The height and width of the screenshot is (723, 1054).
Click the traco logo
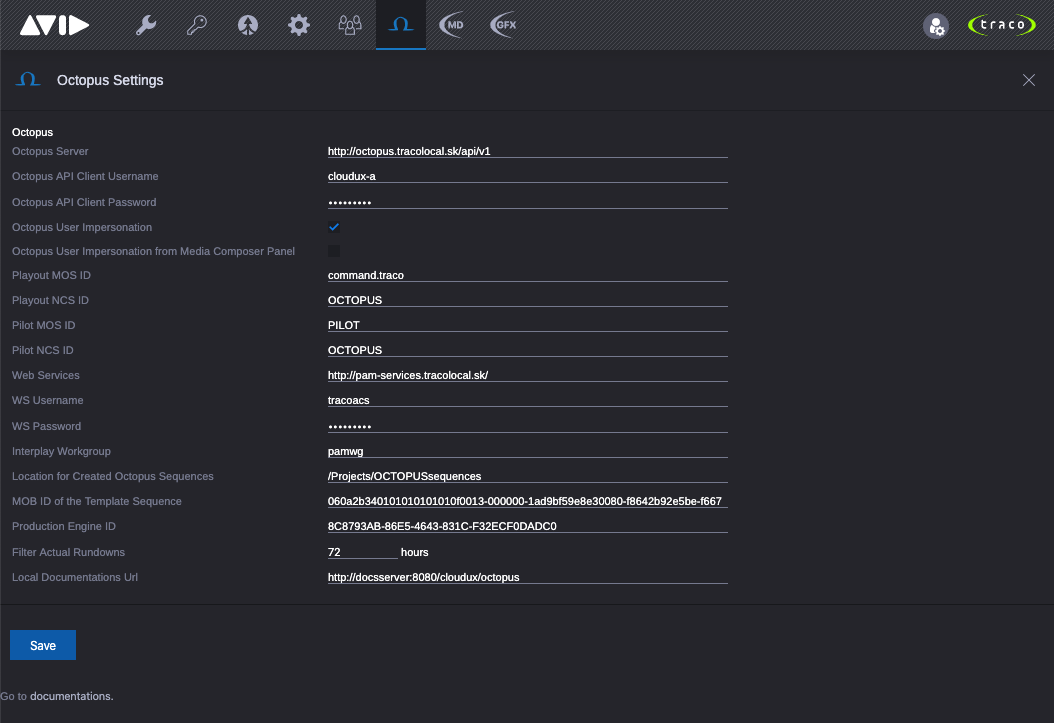click(x=1002, y=25)
